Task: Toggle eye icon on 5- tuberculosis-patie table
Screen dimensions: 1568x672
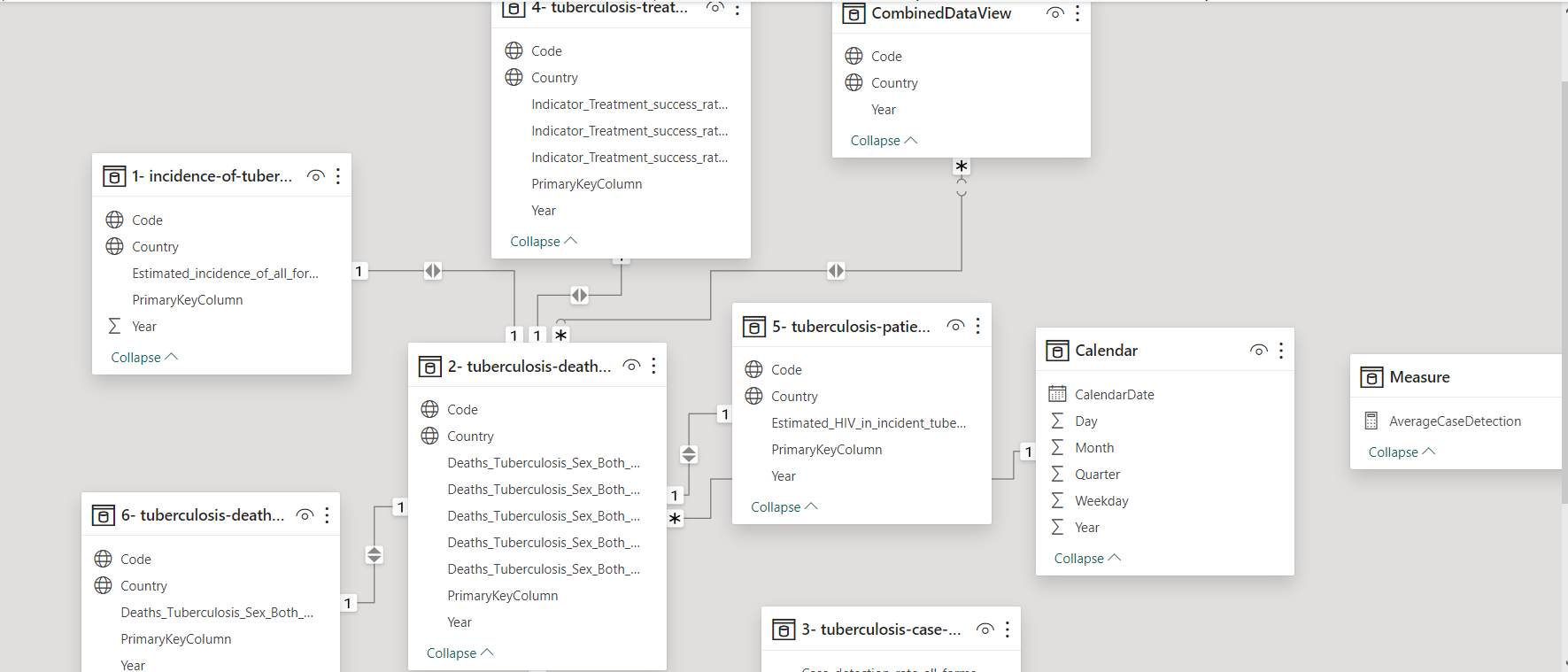Action: 955,326
